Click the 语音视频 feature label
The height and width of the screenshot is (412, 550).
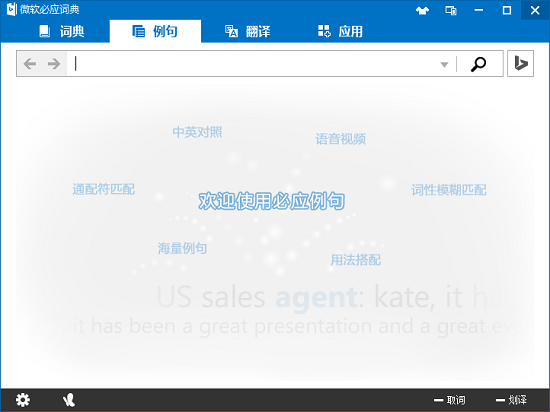(x=341, y=139)
